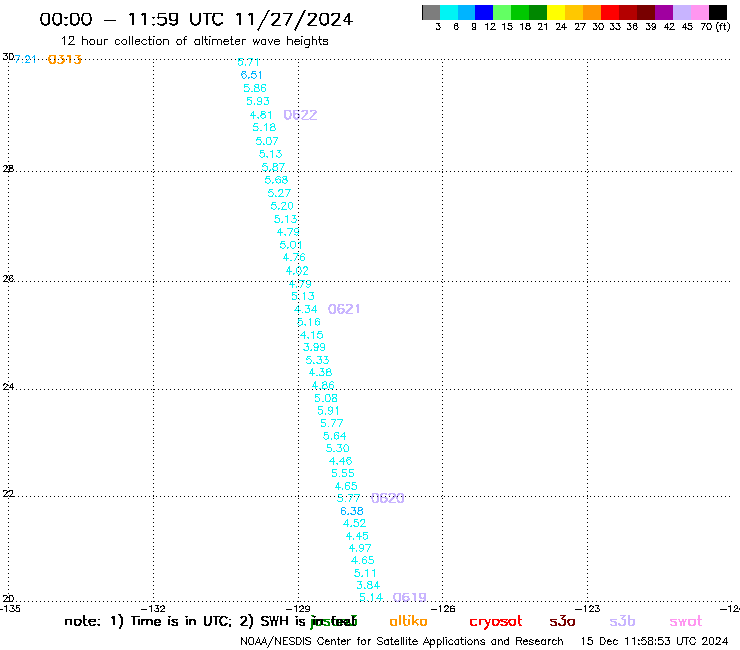Click the '5.11' wave height value

365,573
